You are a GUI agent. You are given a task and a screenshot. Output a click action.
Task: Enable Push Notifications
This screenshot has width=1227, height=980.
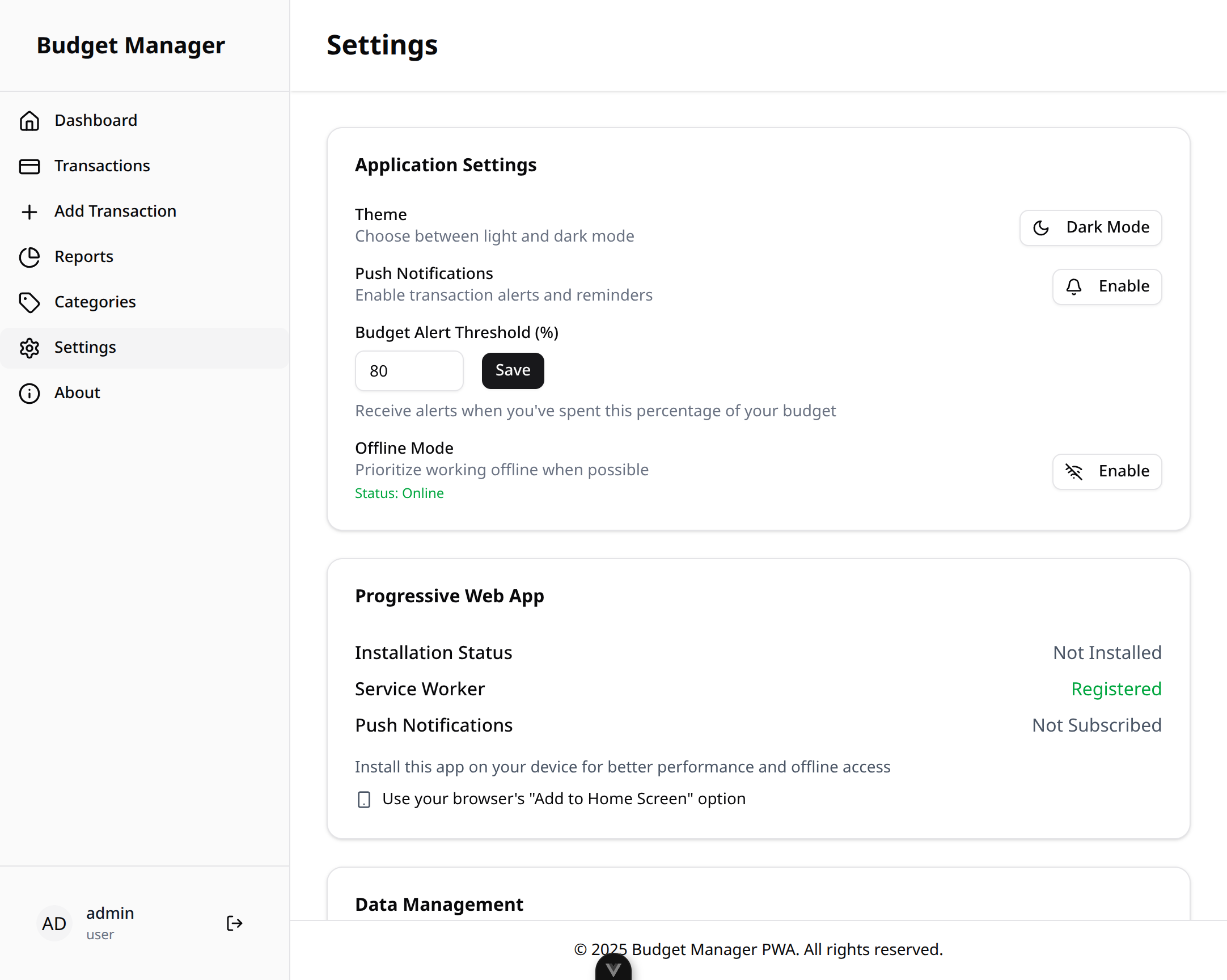pos(1106,286)
